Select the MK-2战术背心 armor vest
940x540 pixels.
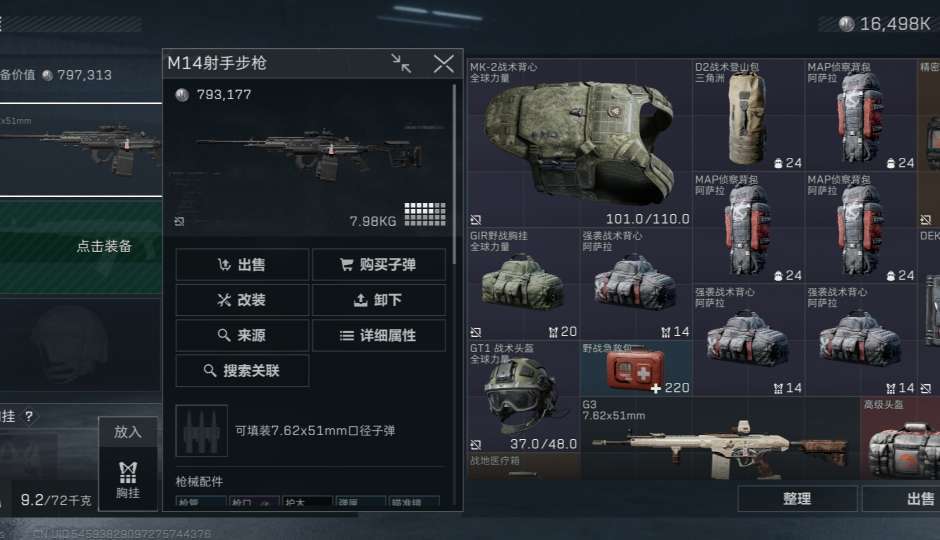pos(580,143)
